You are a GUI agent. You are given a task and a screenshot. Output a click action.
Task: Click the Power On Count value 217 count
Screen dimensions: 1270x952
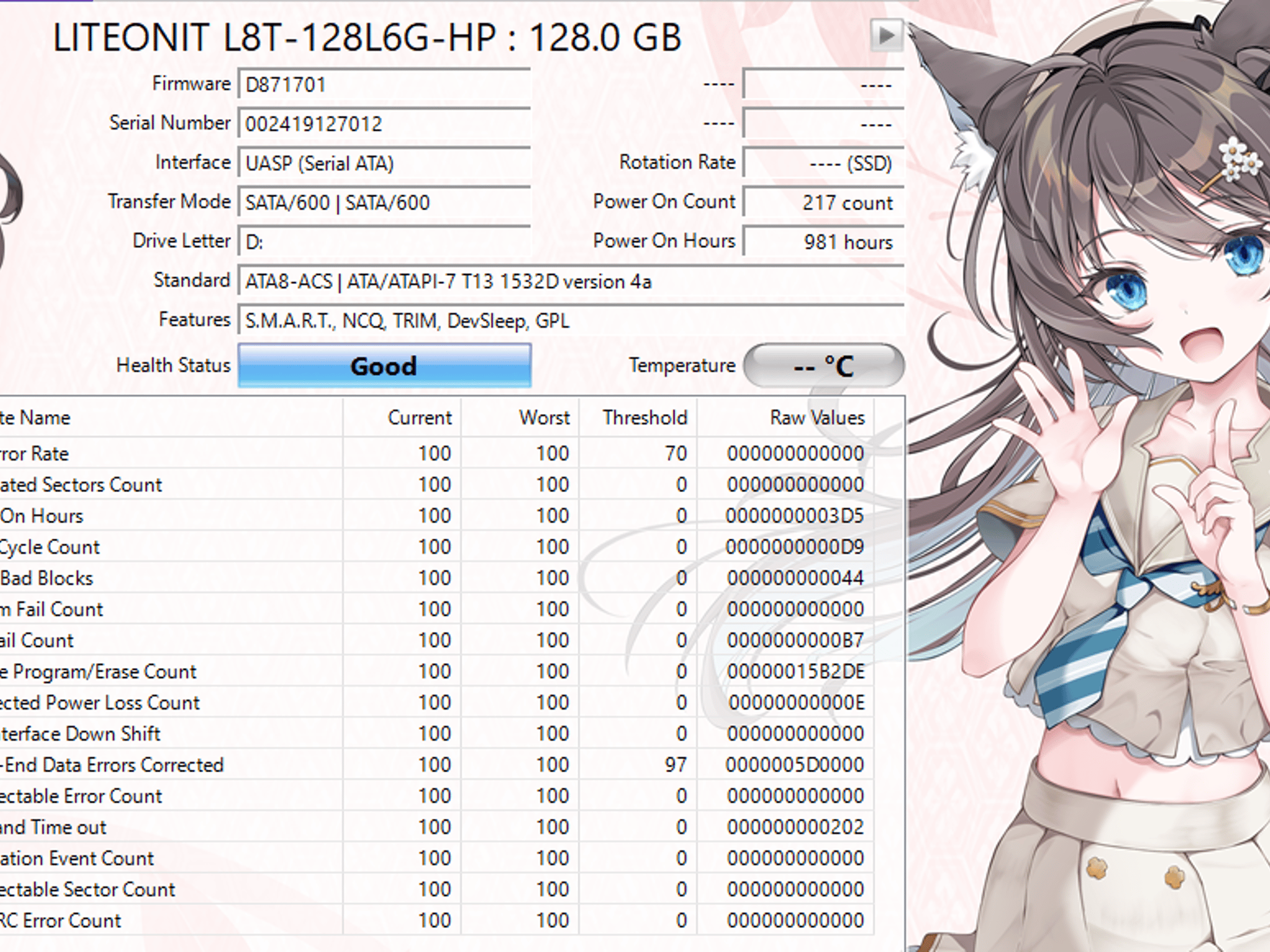click(824, 202)
